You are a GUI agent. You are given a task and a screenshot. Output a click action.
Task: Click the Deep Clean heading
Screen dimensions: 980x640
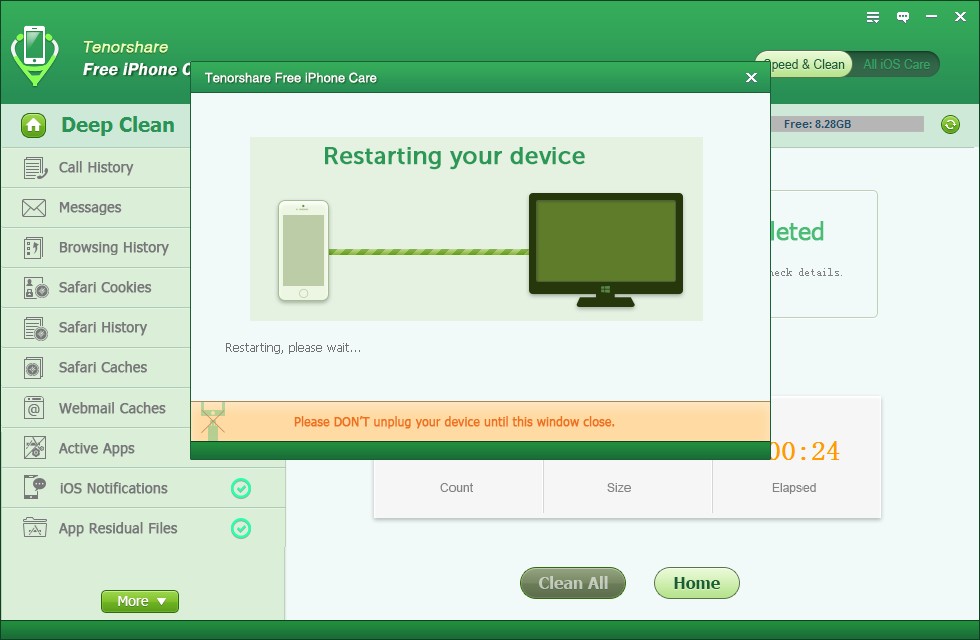point(118,125)
